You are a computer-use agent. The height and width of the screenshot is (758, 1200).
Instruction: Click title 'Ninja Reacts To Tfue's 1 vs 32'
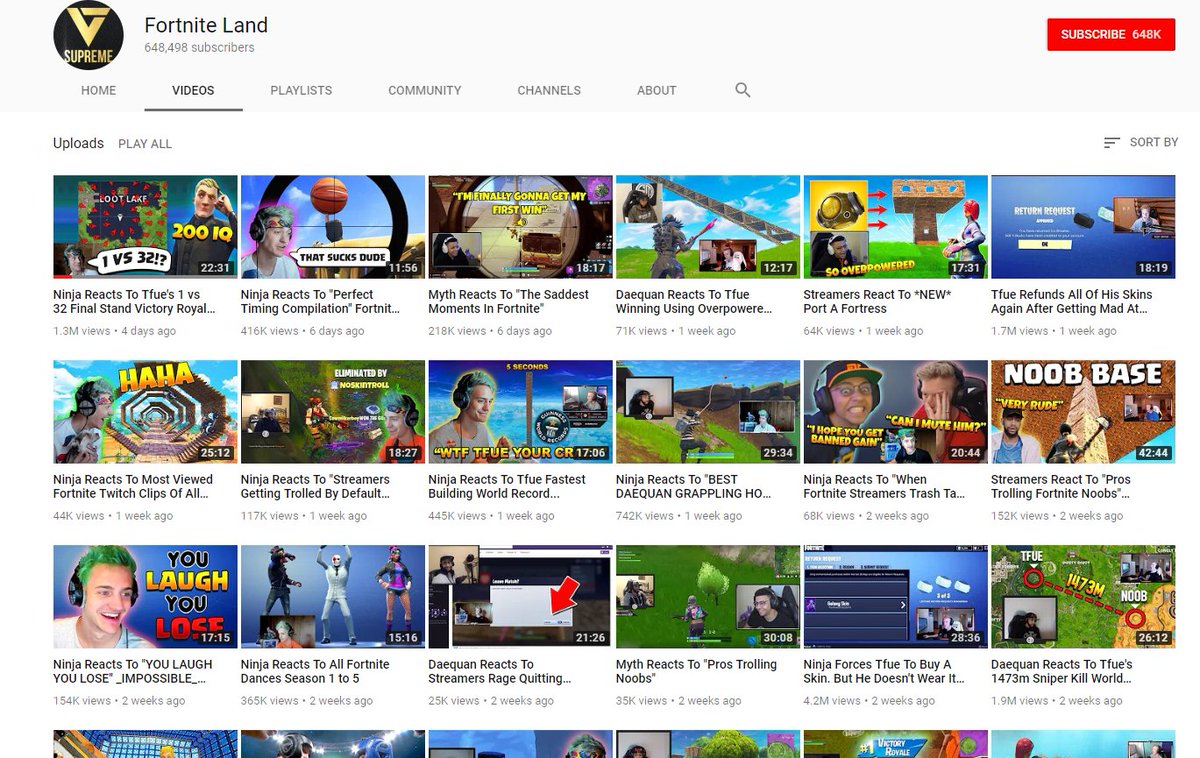(134, 302)
